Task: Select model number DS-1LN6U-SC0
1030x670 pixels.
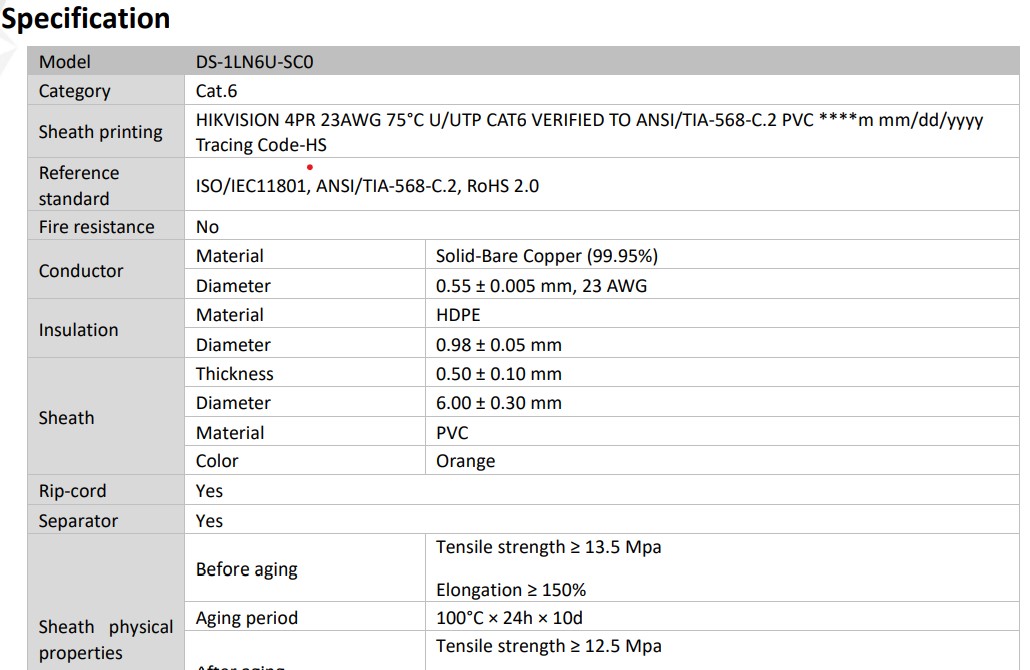Action: click(x=256, y=62)
